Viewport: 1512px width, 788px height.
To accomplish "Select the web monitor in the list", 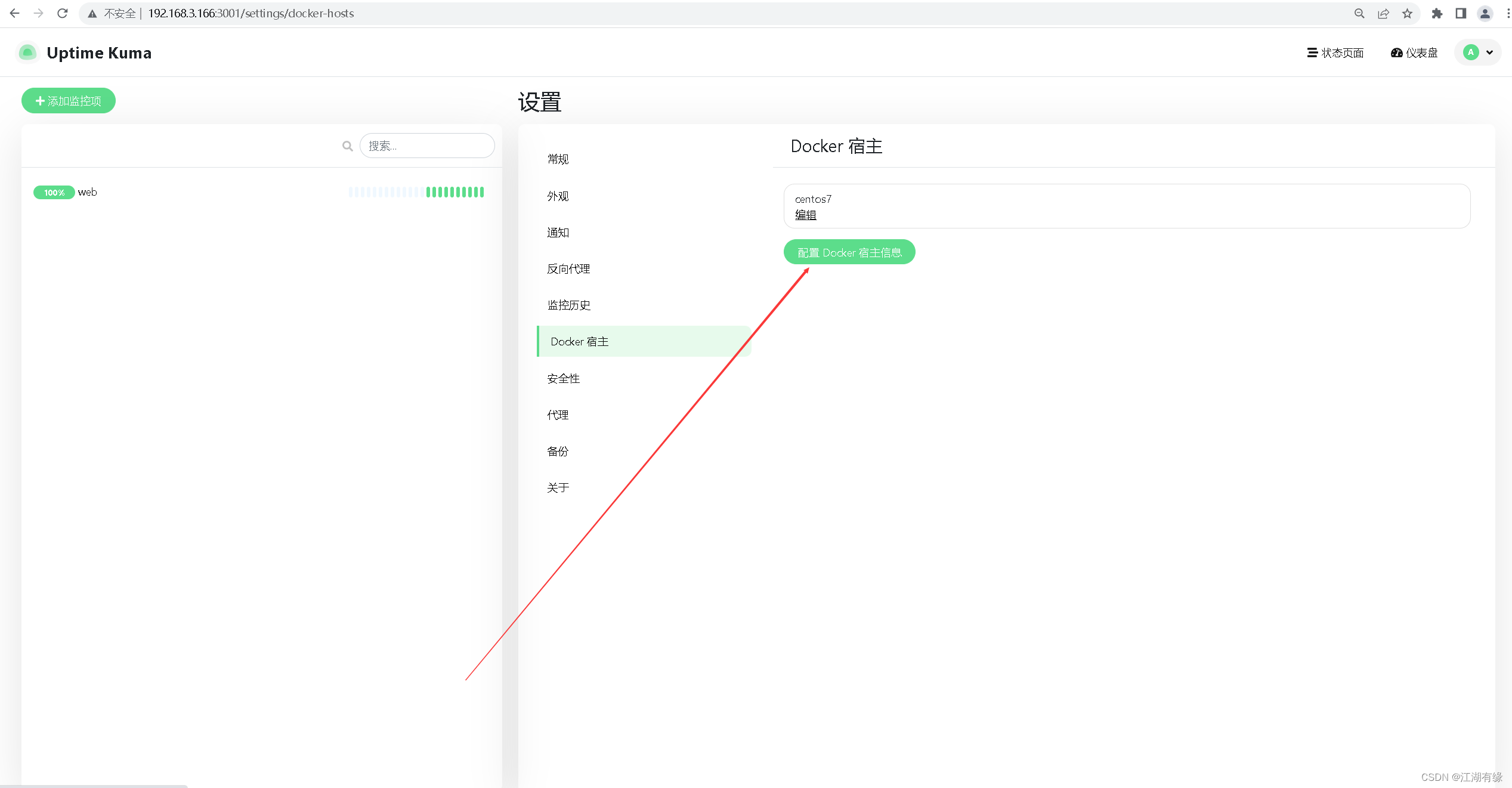I will [x=261, y=192].
